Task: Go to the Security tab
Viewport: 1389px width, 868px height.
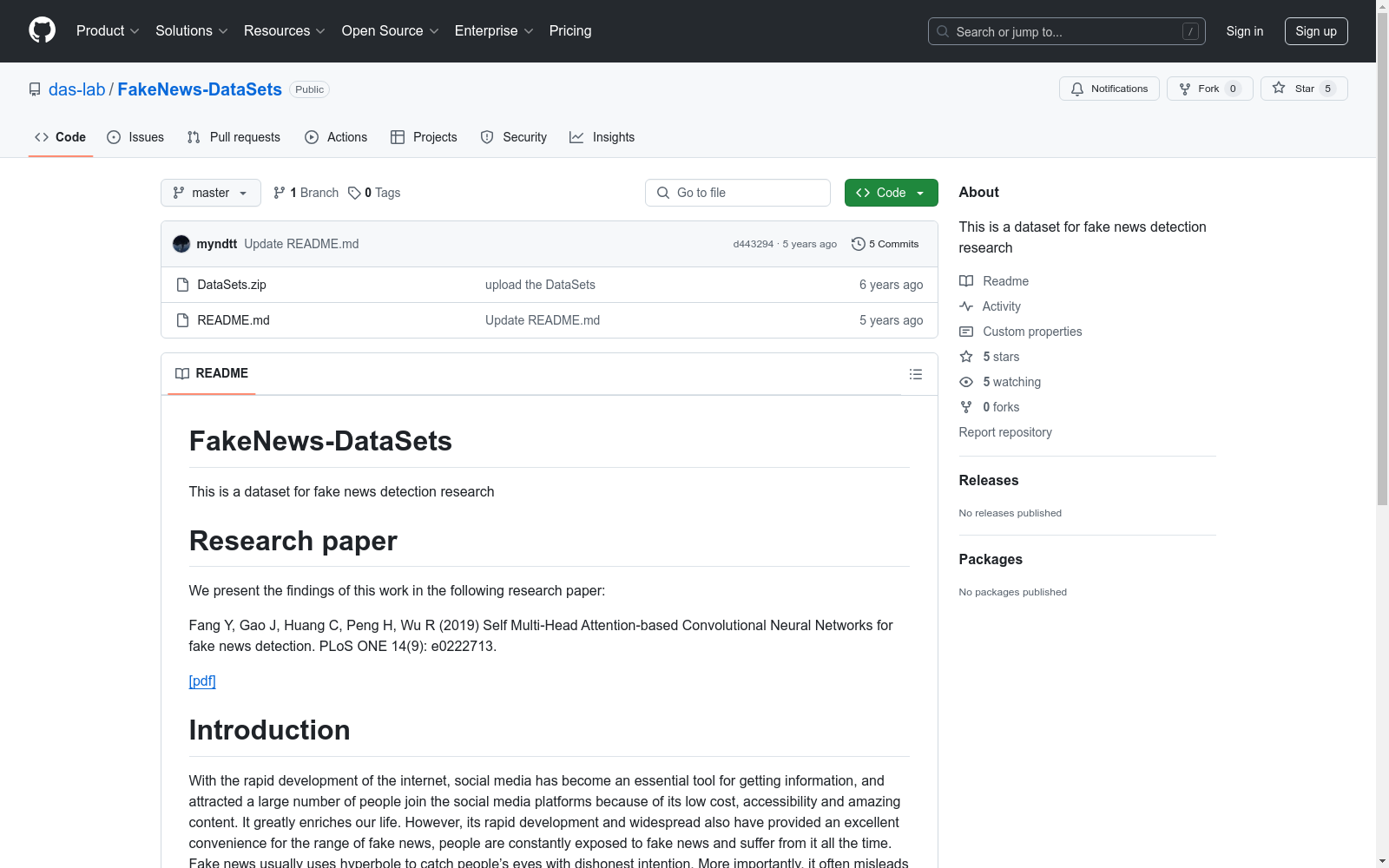Action: [x=514, y=137]
